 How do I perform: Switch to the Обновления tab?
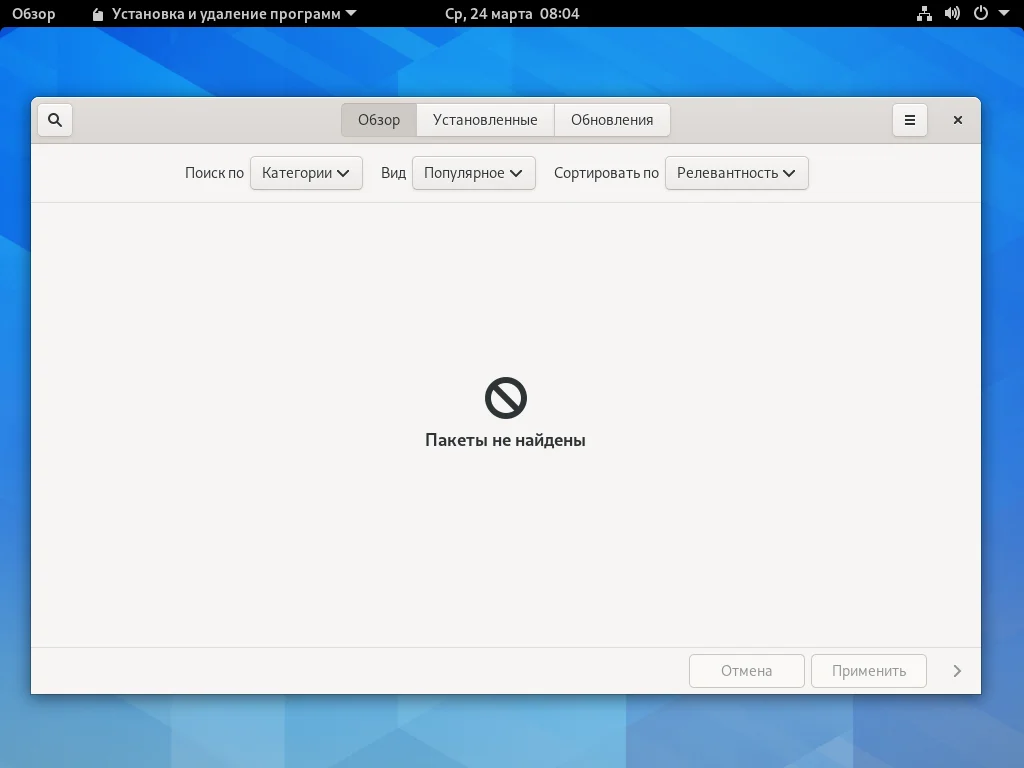[612, 119]
